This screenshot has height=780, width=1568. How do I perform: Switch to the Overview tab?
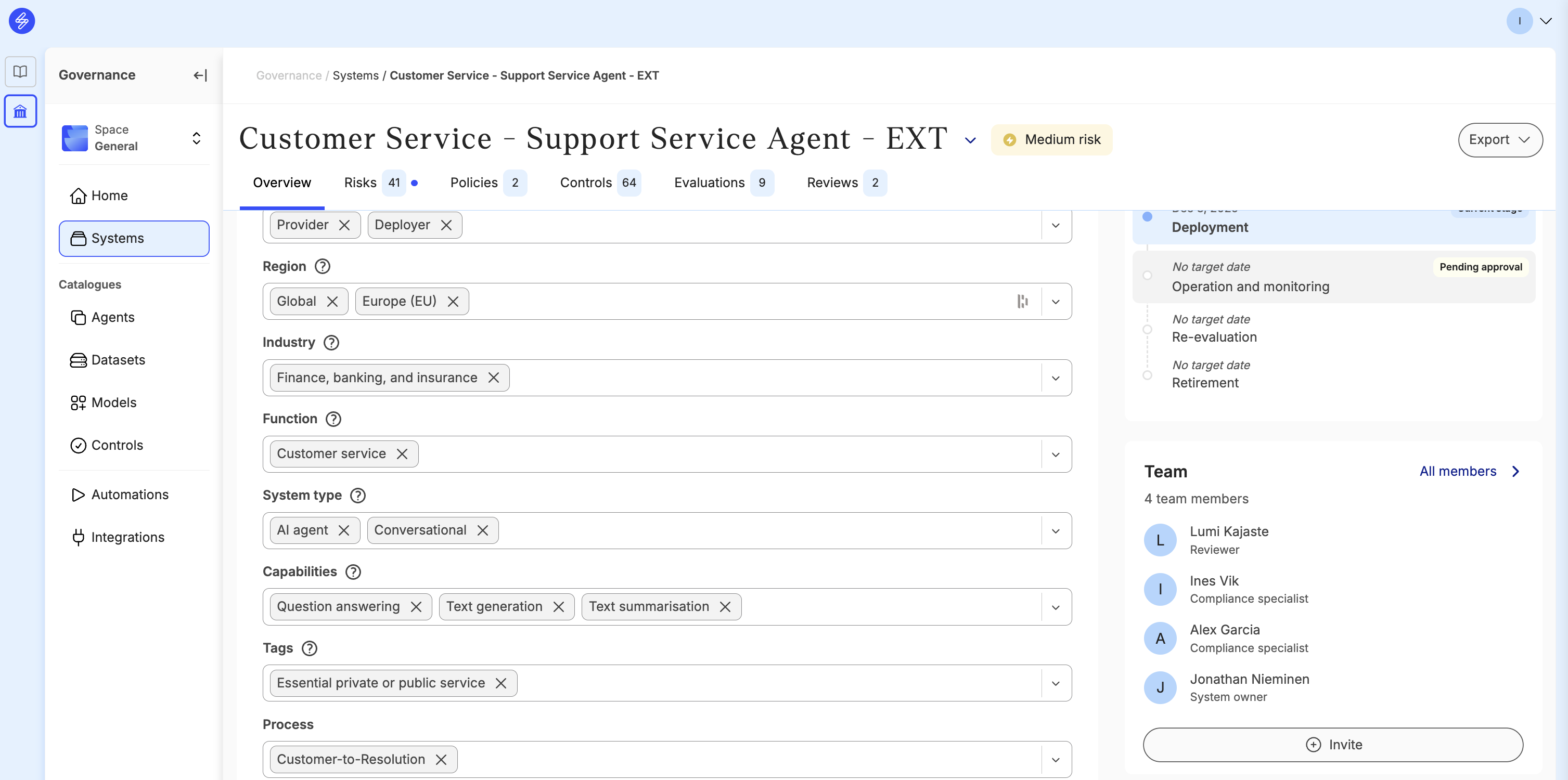(x=282, y=183)
